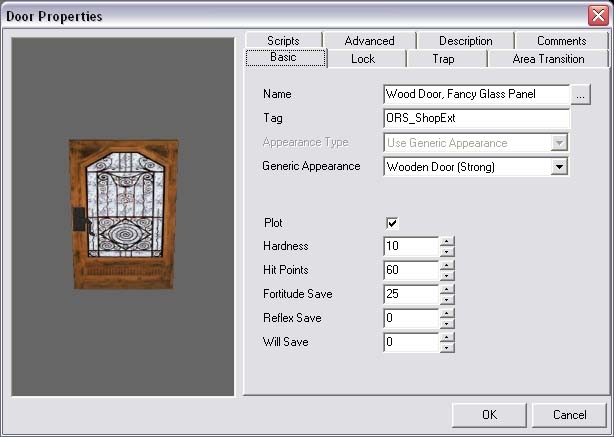The image size is (614, 437).
Task: Increase the Will Save value
Action: tap(446, 337)
